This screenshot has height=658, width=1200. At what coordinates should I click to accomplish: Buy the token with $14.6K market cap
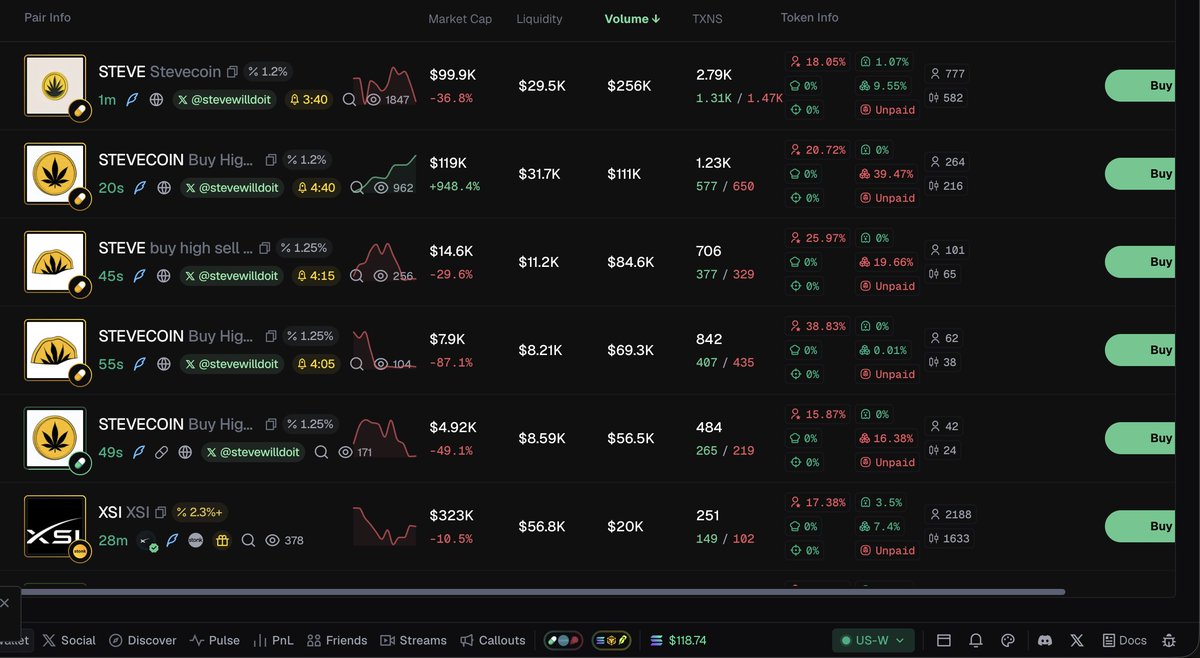pos(1140,262)
